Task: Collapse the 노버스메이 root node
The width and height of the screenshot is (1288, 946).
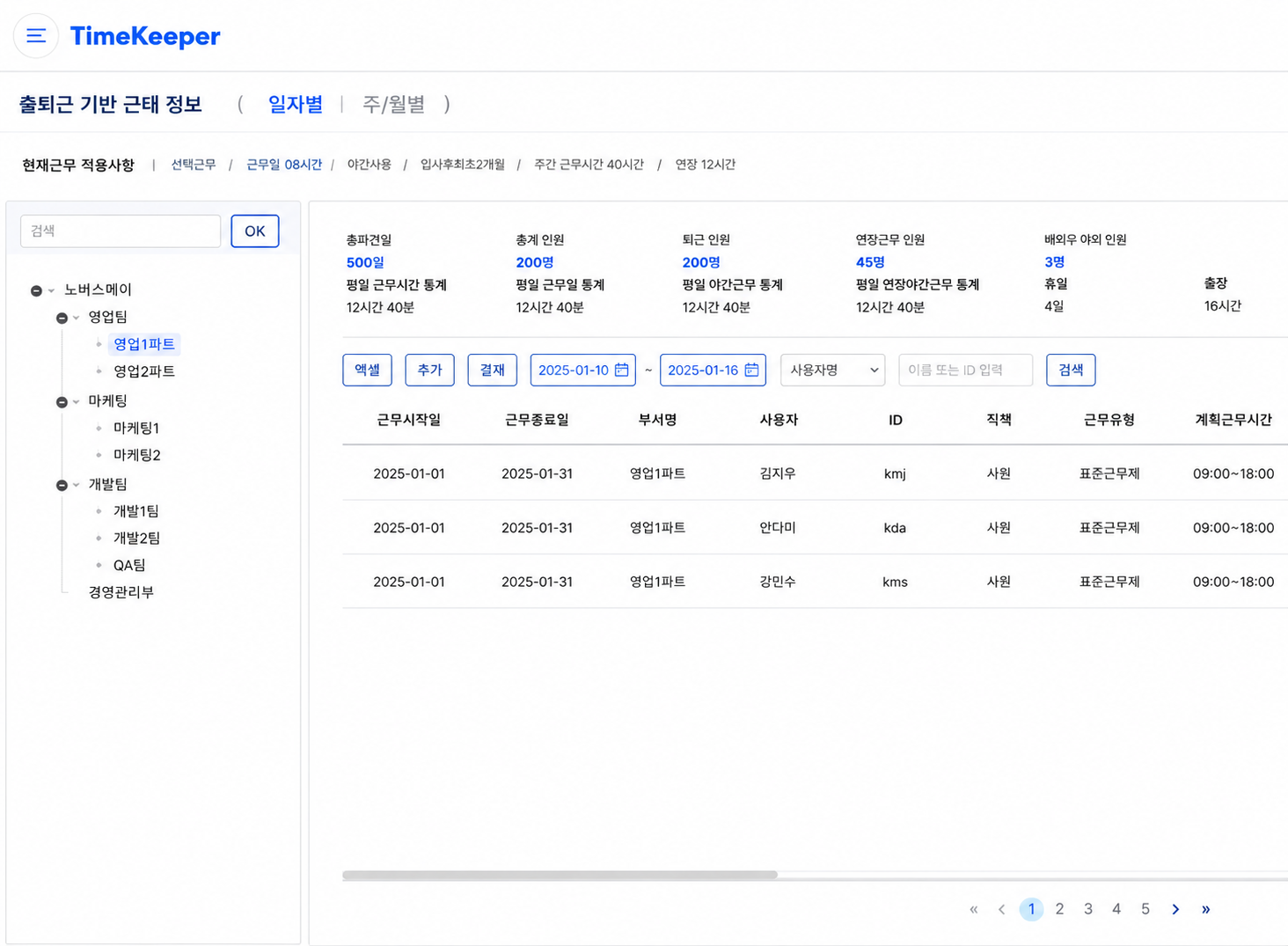Action: [36, 290]
